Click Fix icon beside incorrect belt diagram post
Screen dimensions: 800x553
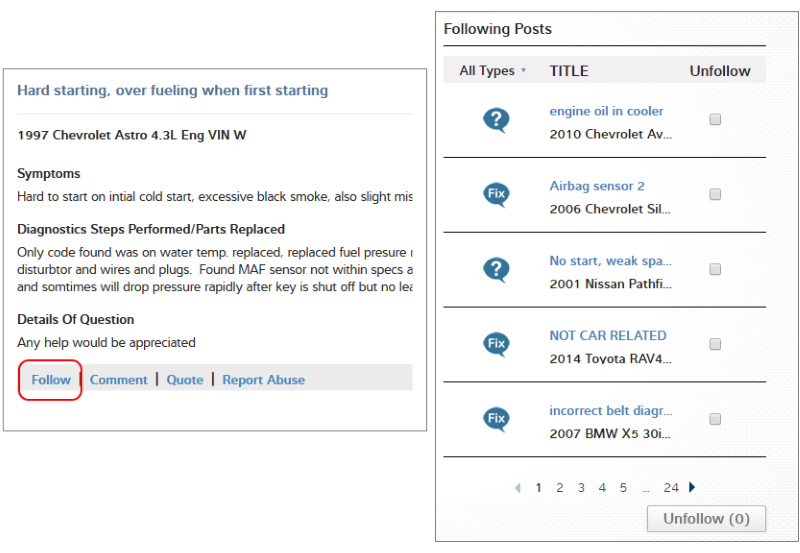[496, 419]
